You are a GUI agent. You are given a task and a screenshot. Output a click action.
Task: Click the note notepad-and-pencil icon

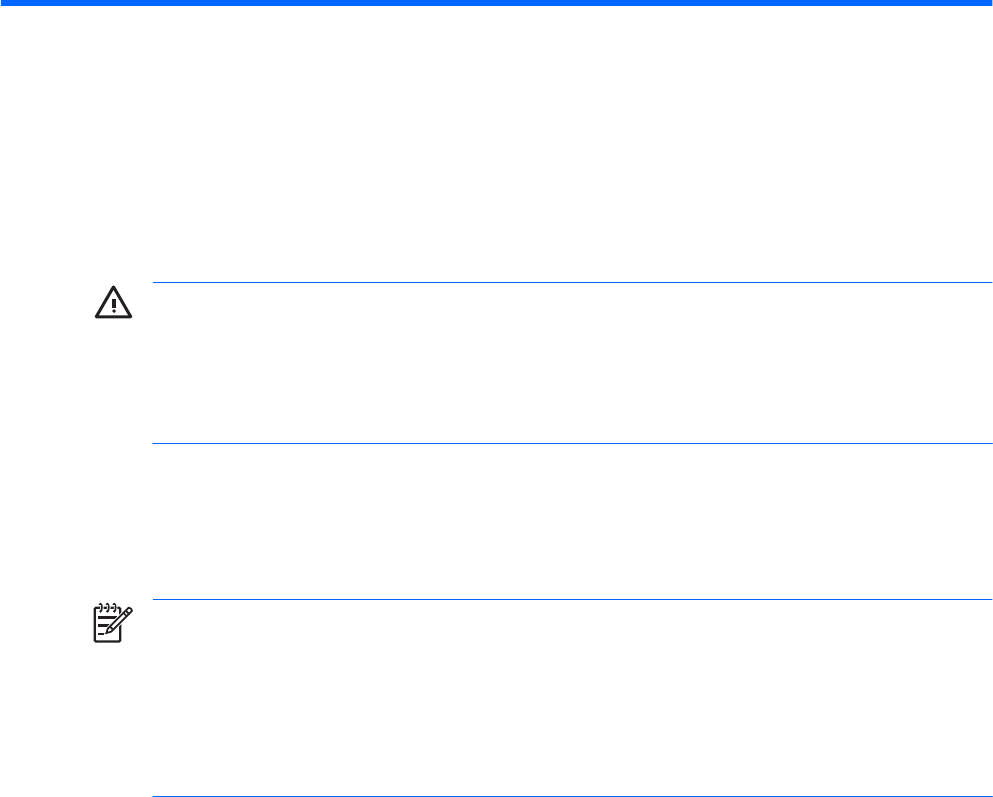107,622
